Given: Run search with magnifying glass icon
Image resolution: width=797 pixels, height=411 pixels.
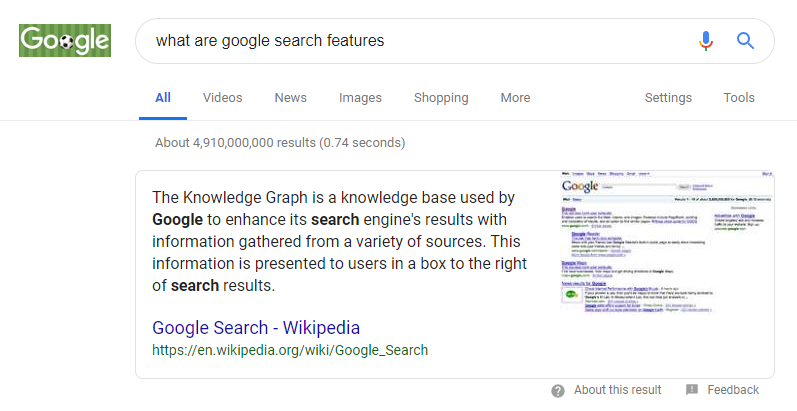Looking at the screenshot, I should click(745, 41).
